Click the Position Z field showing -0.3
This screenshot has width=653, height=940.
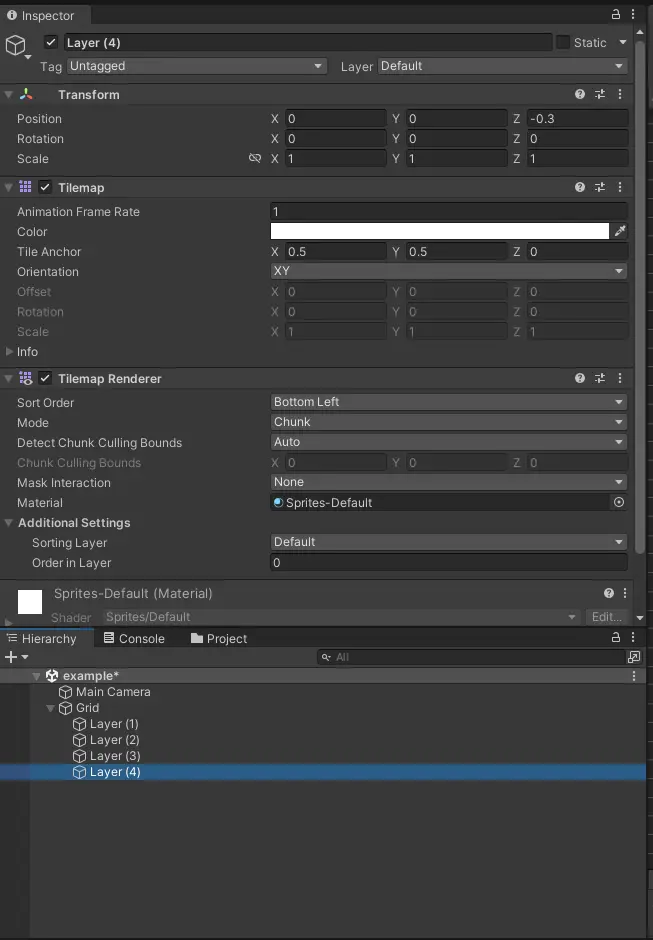click(x=577, y=118)
